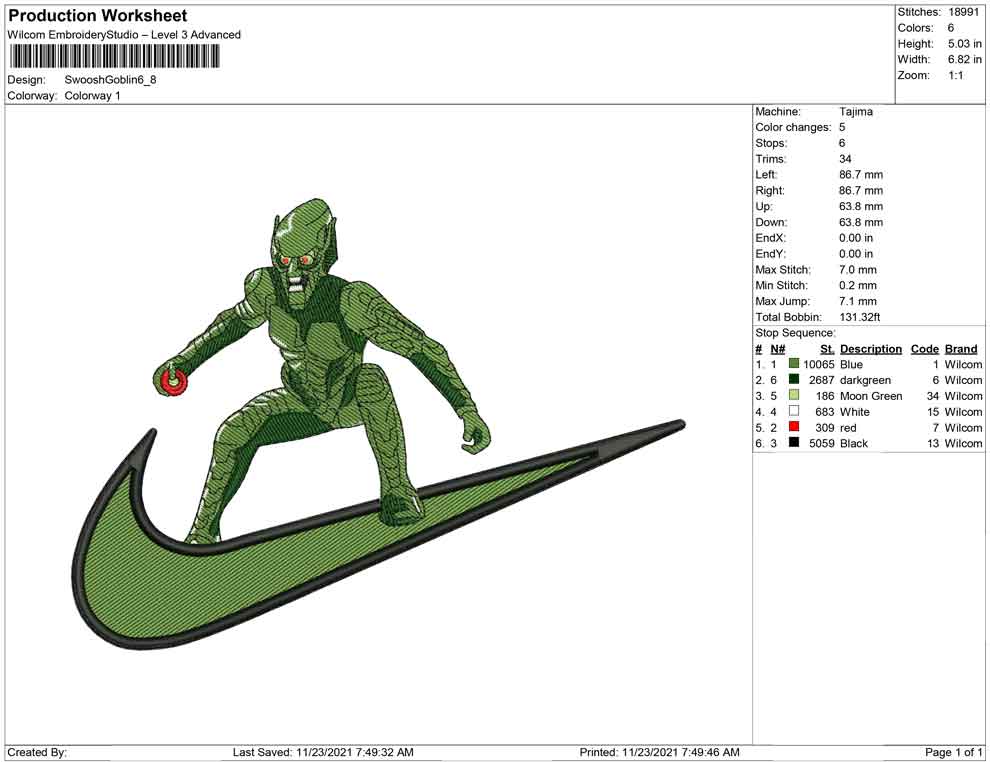Click the Colors value '6'

pyautogui.click(x=951, y=28)
